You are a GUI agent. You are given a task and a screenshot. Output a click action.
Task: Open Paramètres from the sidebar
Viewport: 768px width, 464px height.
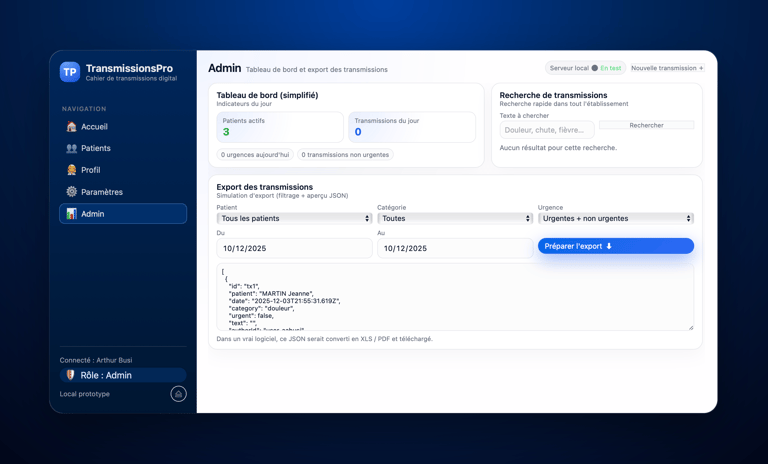tap(123, 192)
